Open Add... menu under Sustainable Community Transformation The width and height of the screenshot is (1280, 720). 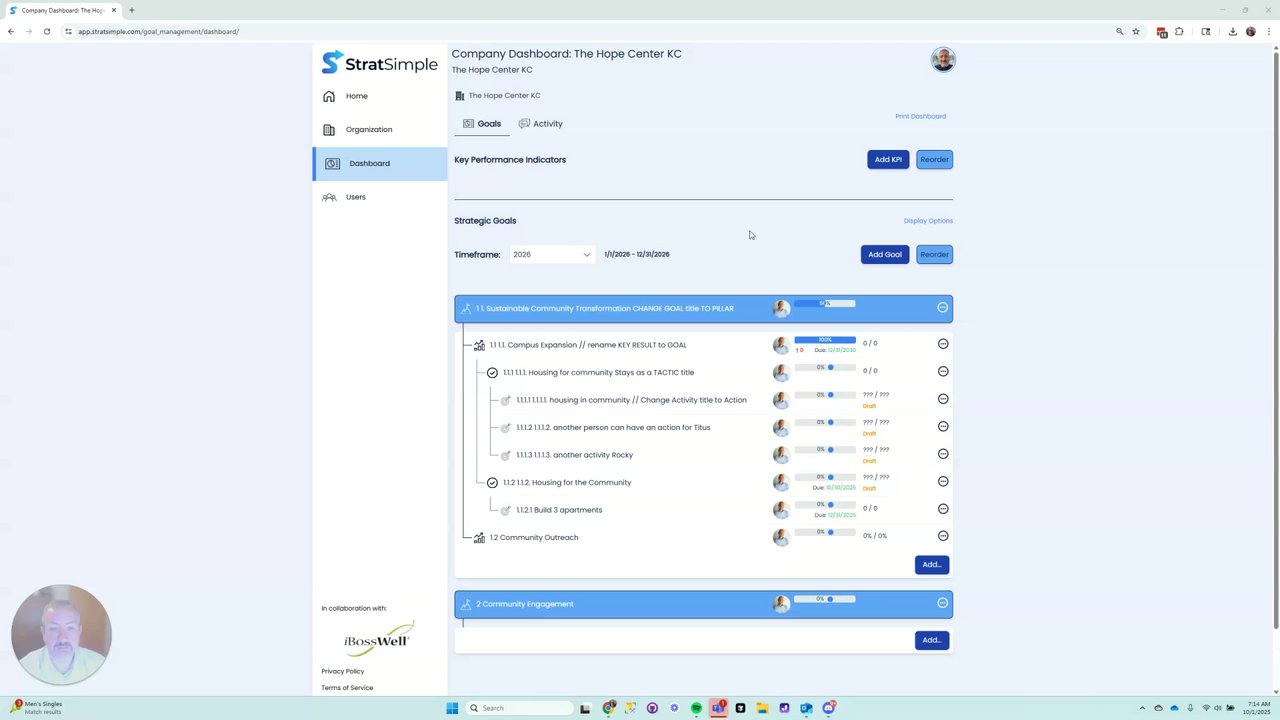(x=931, y=565)
